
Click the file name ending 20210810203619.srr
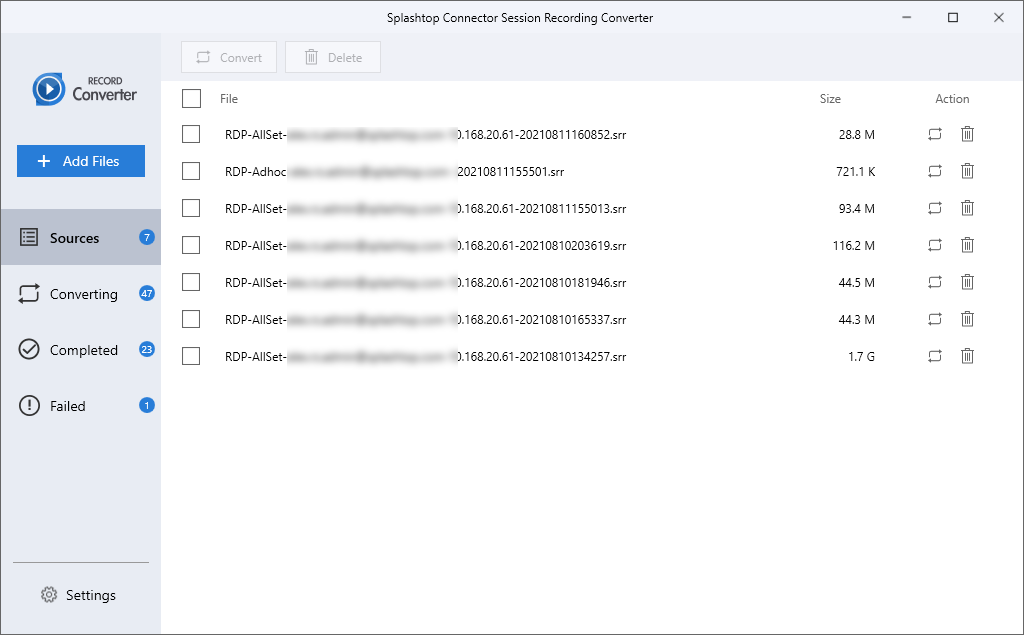pos(425,246)
